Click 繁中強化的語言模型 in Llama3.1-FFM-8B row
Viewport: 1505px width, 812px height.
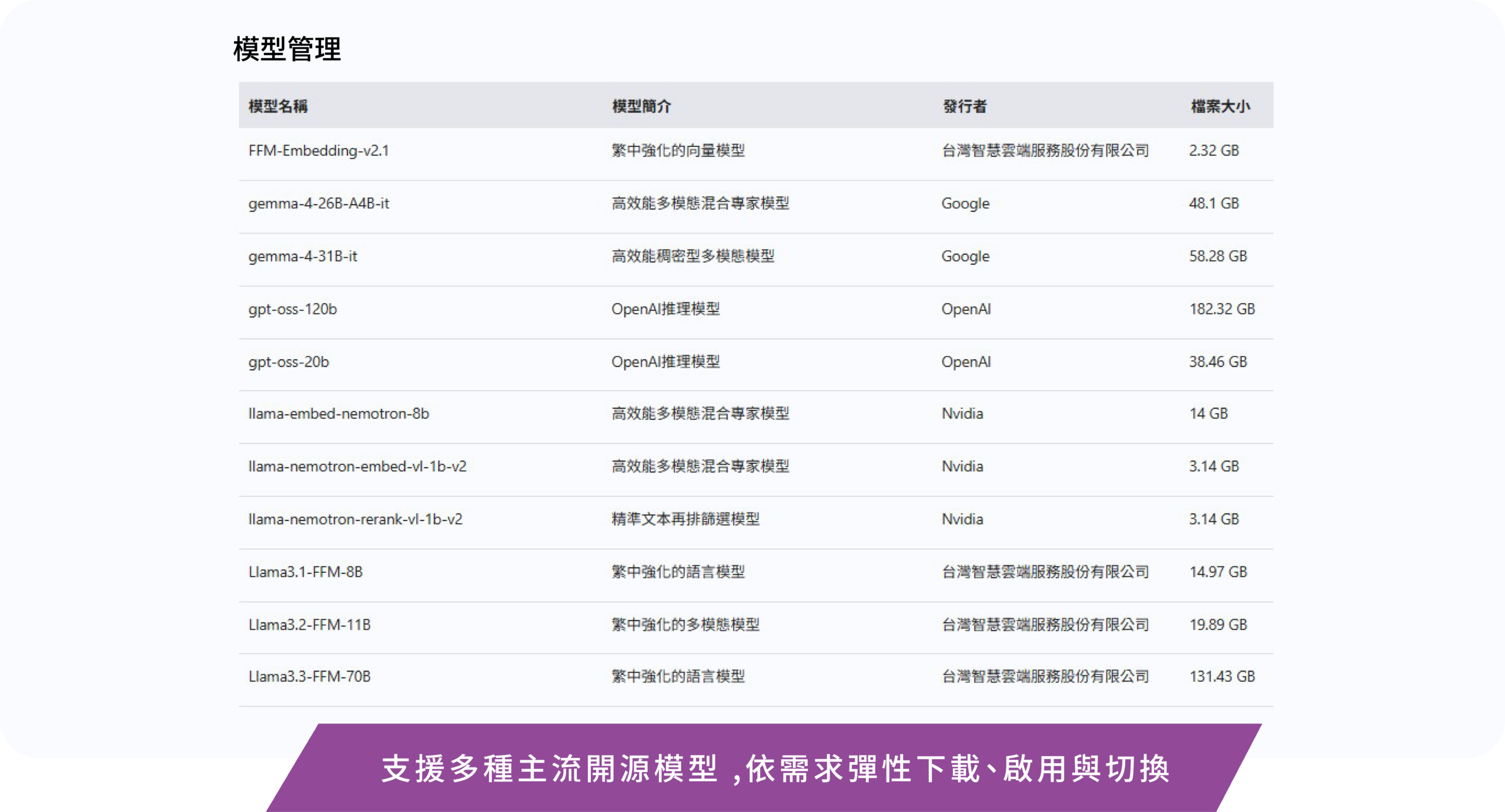678,572
